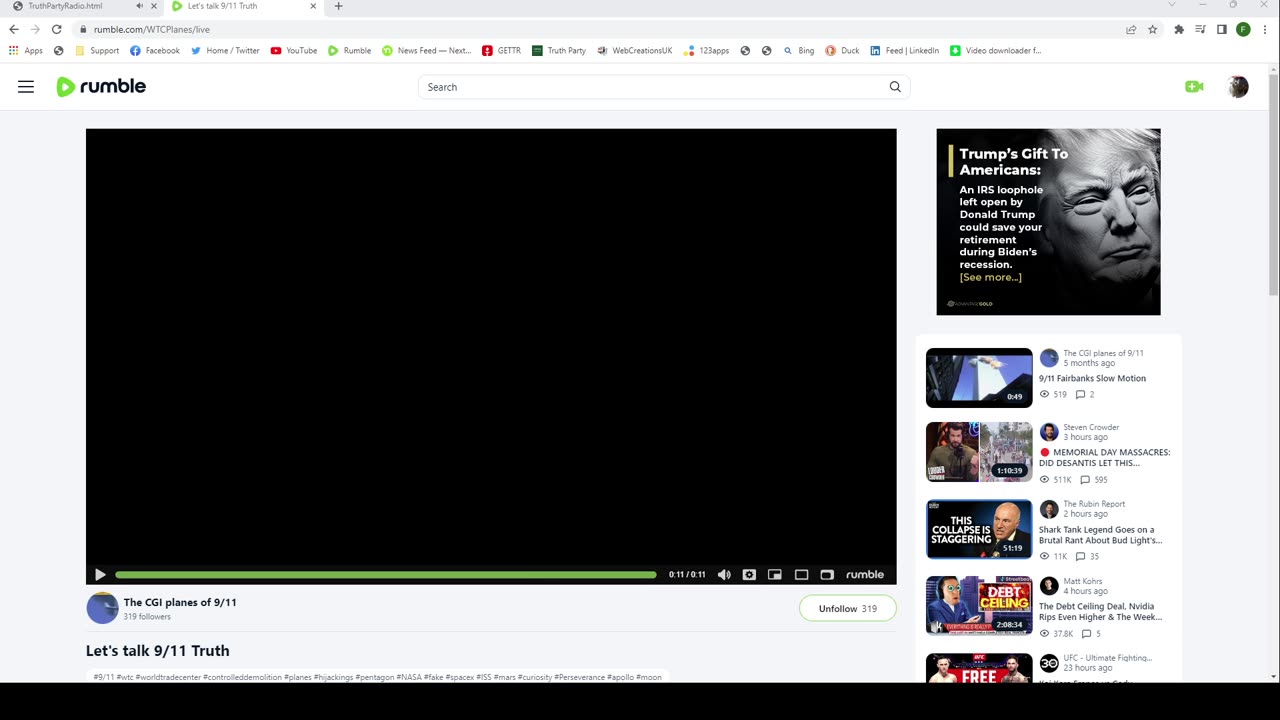The height and width of the screenshot is (720, 1280).
Task: Click the rumble logo in player bar
Action: 865,575
